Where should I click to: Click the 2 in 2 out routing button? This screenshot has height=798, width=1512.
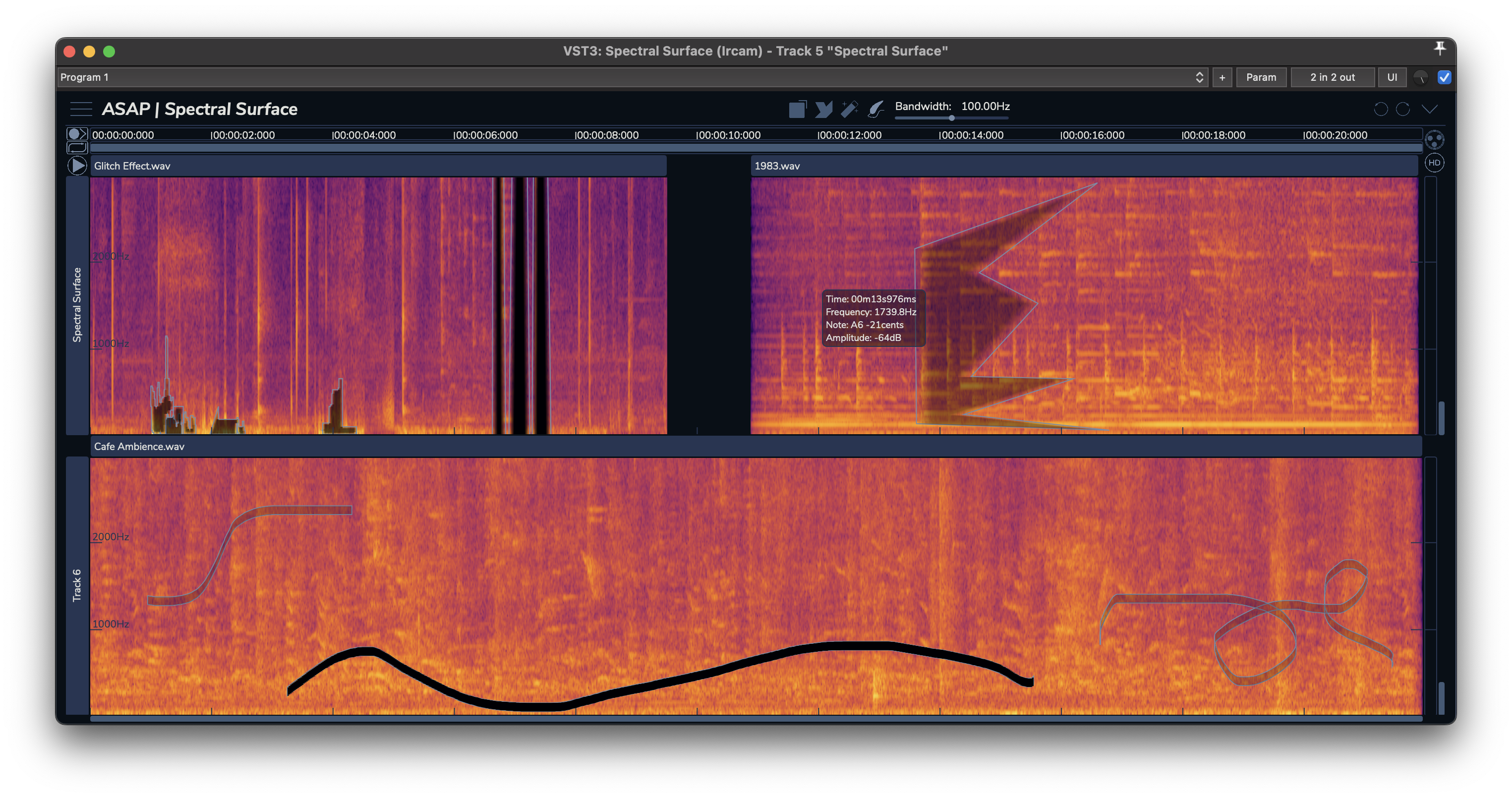click(1332, 77)
